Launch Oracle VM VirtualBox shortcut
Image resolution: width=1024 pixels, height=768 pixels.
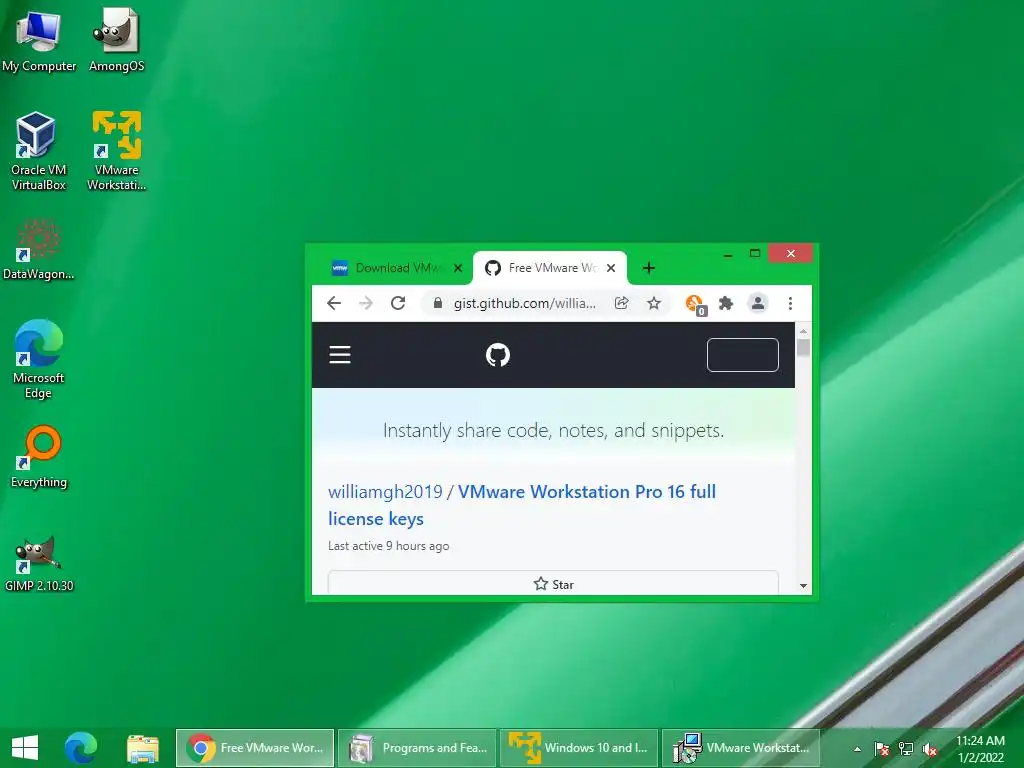(39, 152)
